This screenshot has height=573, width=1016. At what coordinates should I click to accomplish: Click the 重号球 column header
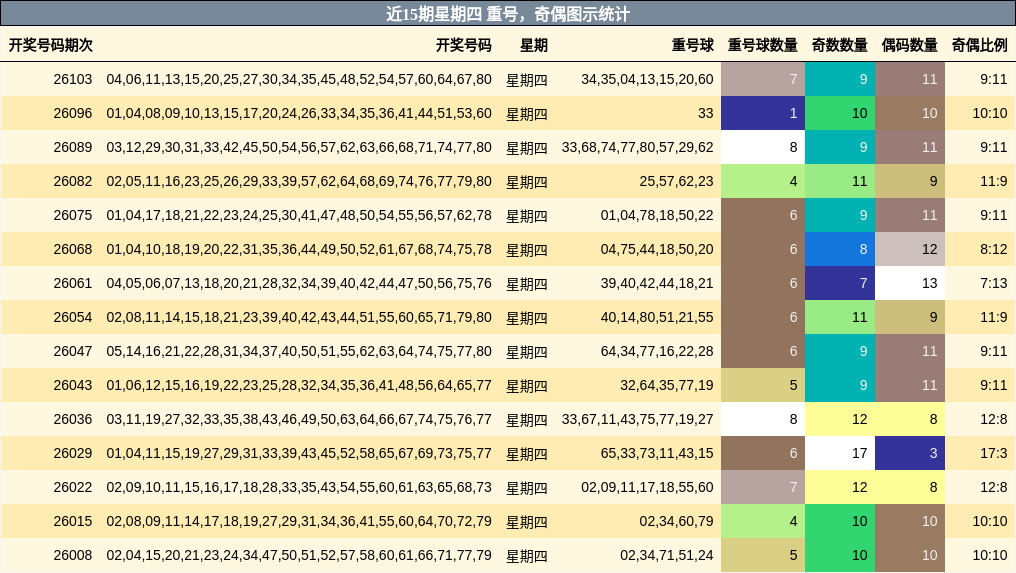click(692, 45)
